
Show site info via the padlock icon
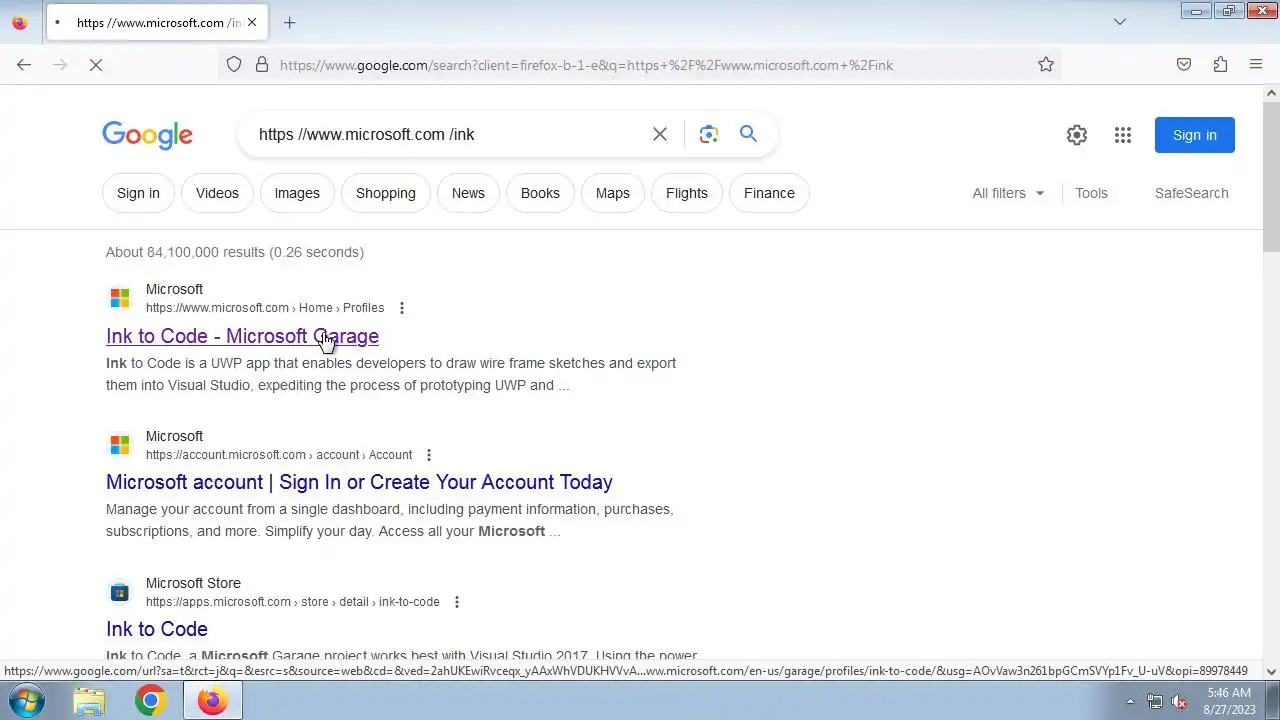262,65
